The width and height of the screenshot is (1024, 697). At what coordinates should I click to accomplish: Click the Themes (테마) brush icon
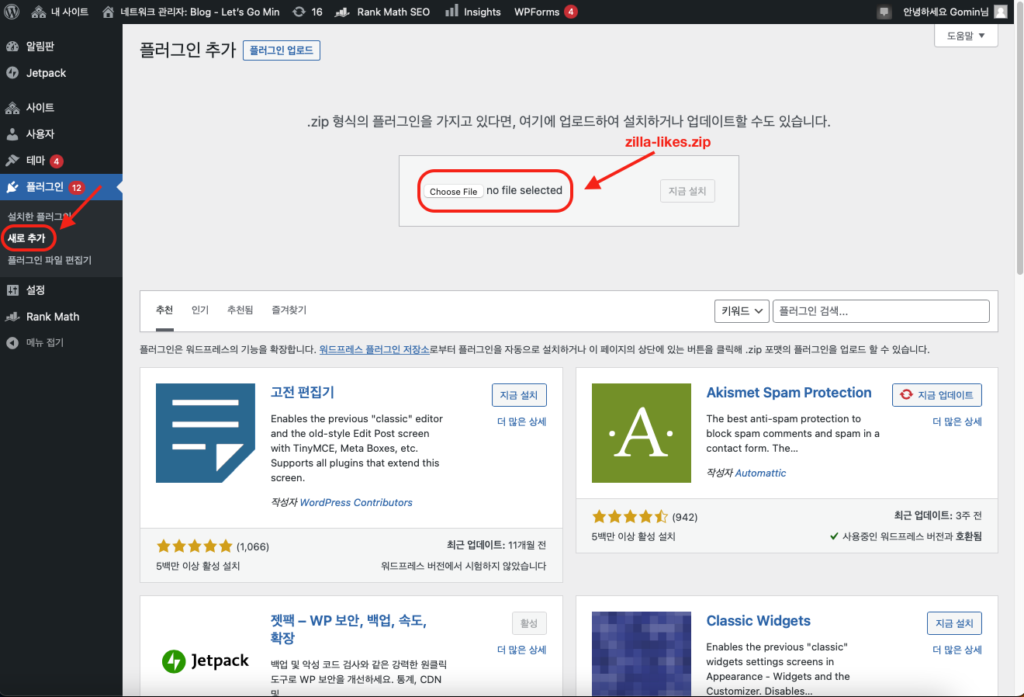point(12,161)
